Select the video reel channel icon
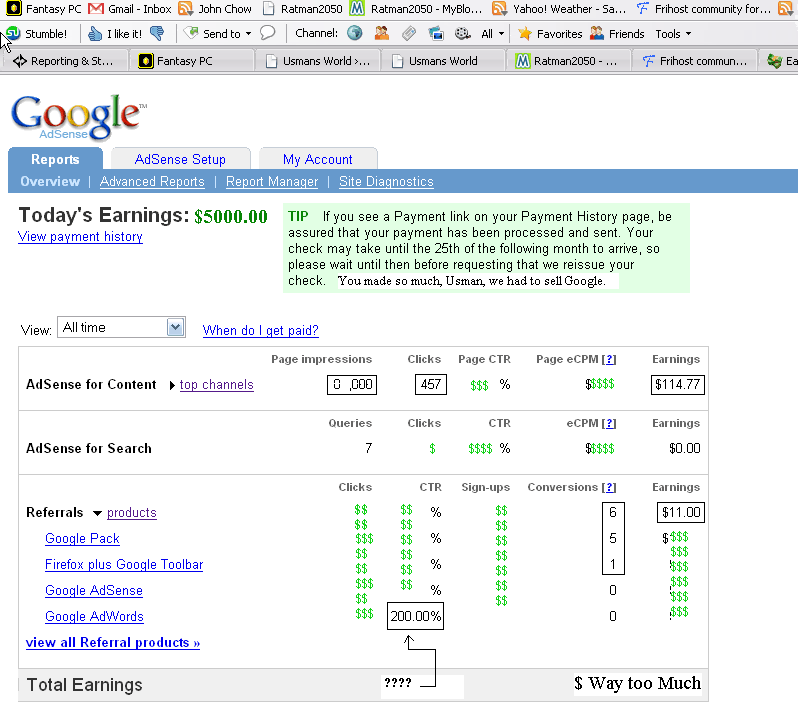Viewport: 798px width, 711px height. (x=463, y=34)
